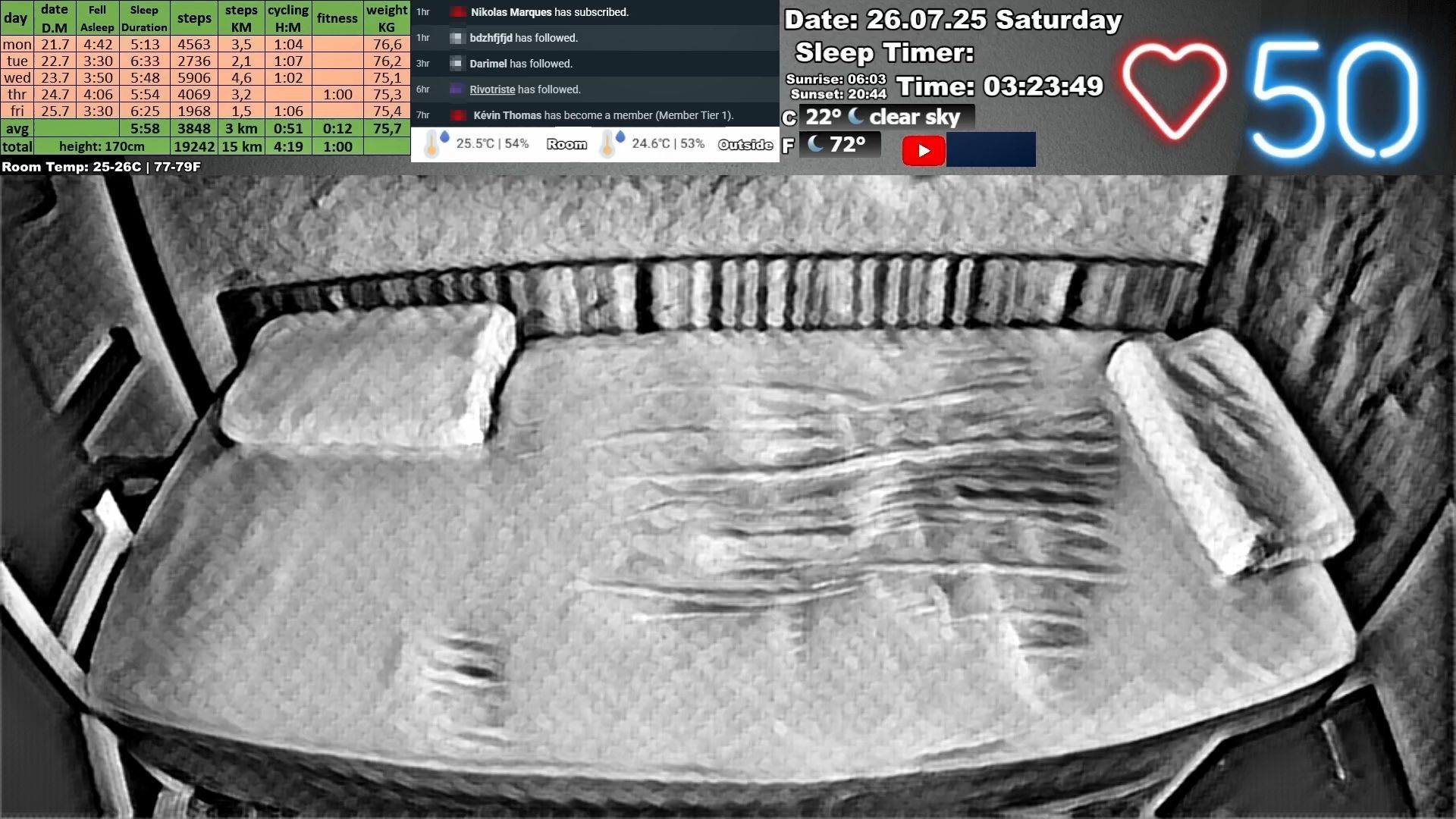The image size is (1456, 819).
Task: Click the average weight 75,7
Action: [387, 128]
